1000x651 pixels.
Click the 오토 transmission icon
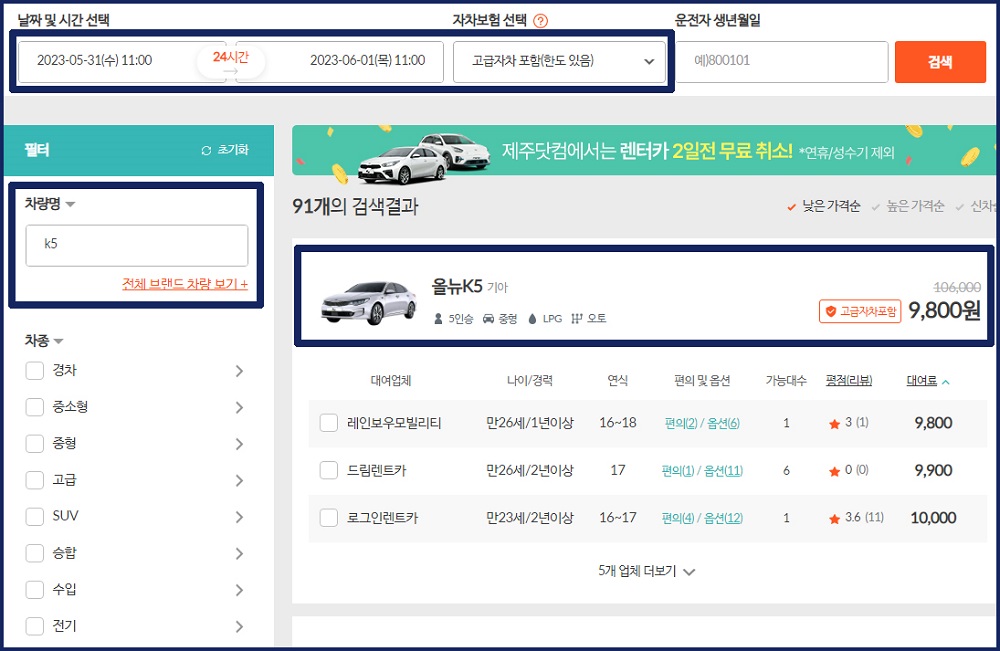[x=577, y=318]
